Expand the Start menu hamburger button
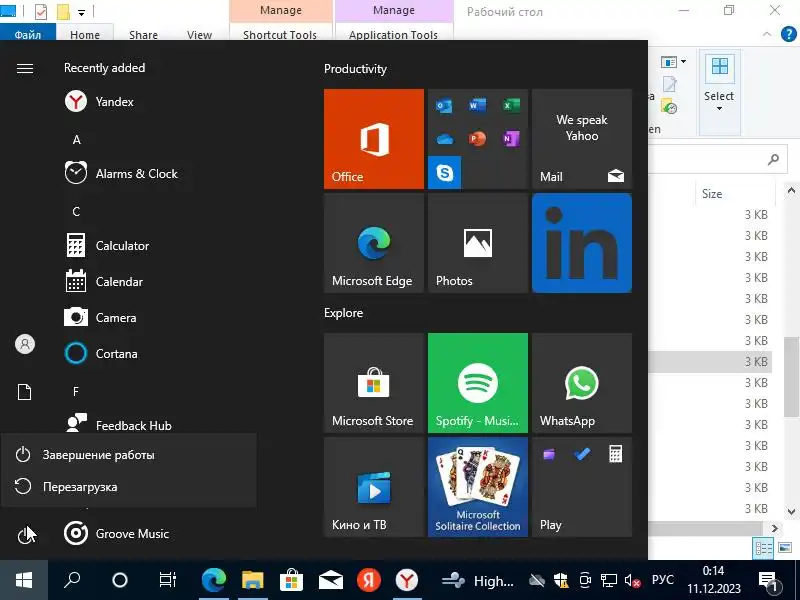 click(x=24, y=68)
